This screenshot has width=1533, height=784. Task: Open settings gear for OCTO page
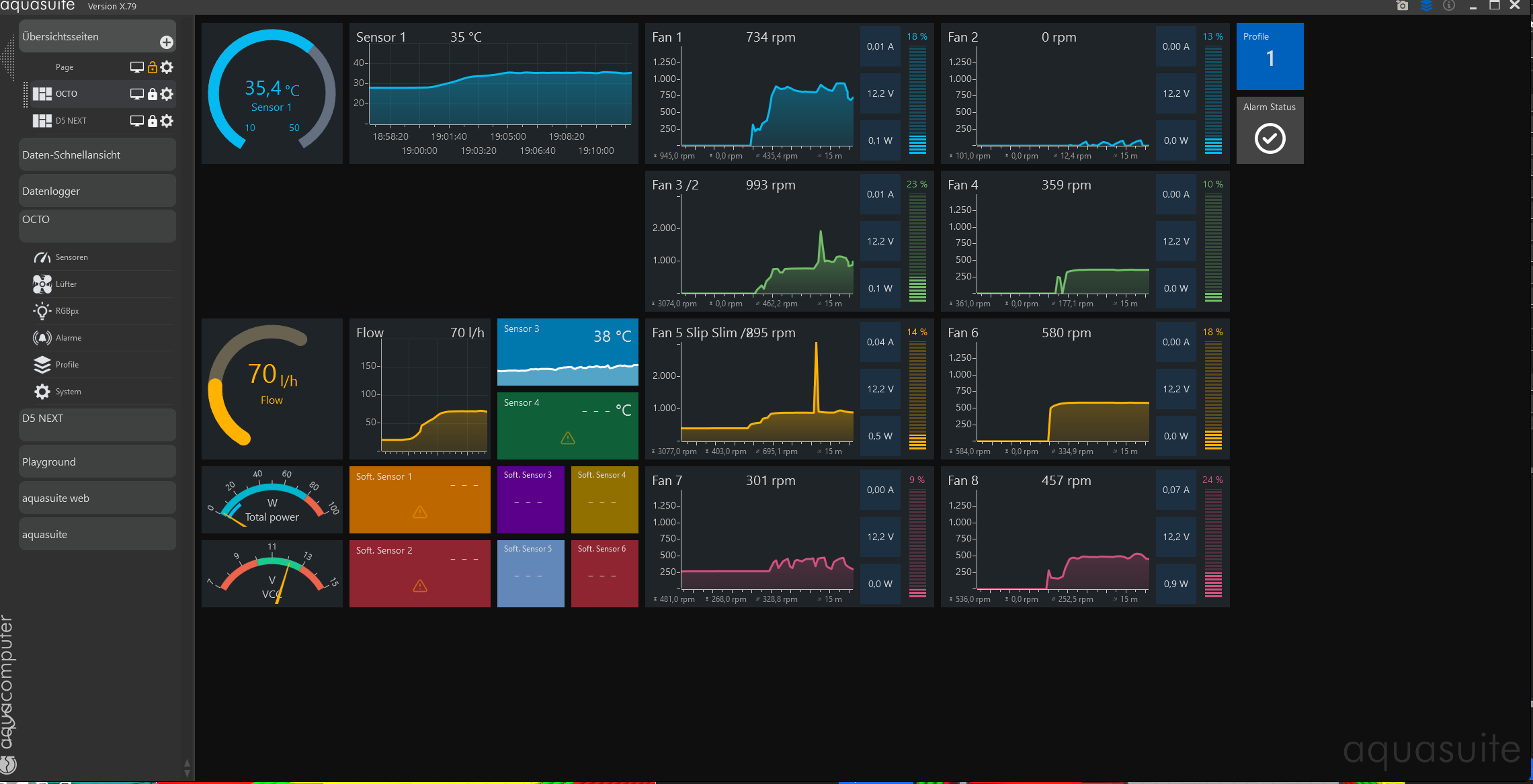pos(167,94)
